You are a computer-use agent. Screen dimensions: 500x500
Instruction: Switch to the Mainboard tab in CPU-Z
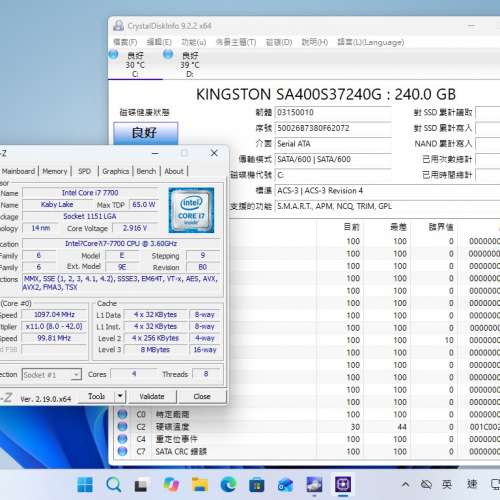click(x=18, y=171)
